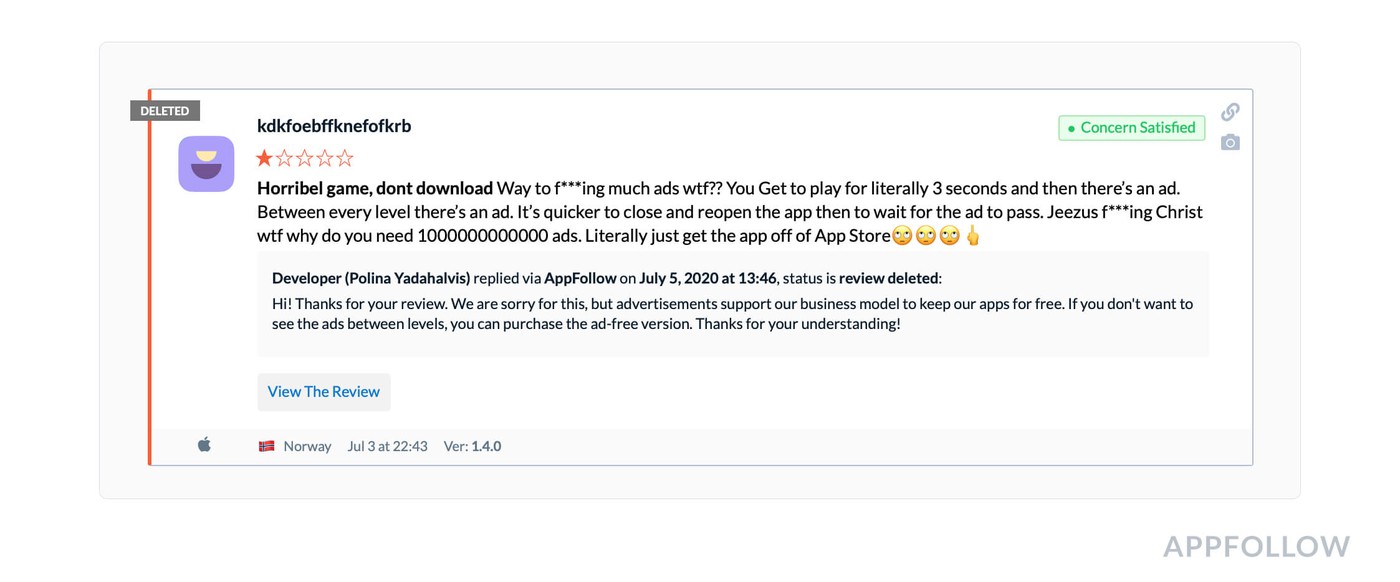Click the camera screenshot icon
1400x582 pixels.
[1230, 142]
